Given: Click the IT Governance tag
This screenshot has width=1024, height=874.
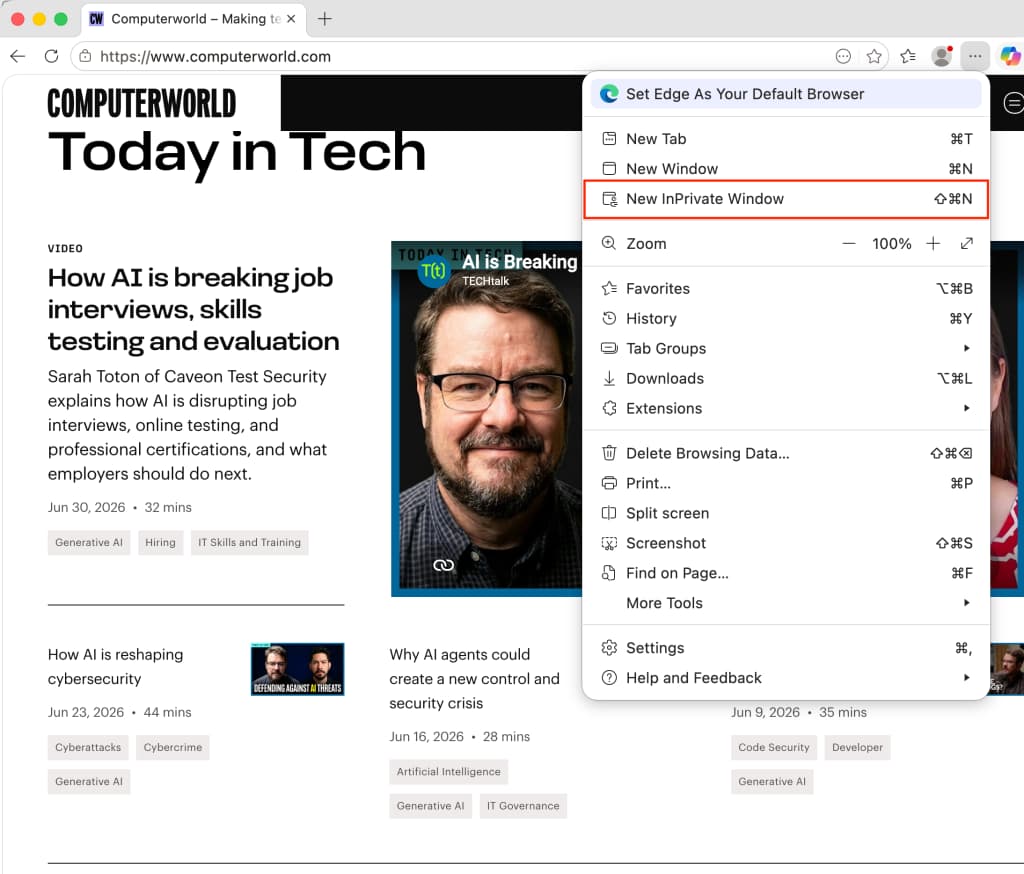Looking at the screenshot, I should tap(523, 806).
